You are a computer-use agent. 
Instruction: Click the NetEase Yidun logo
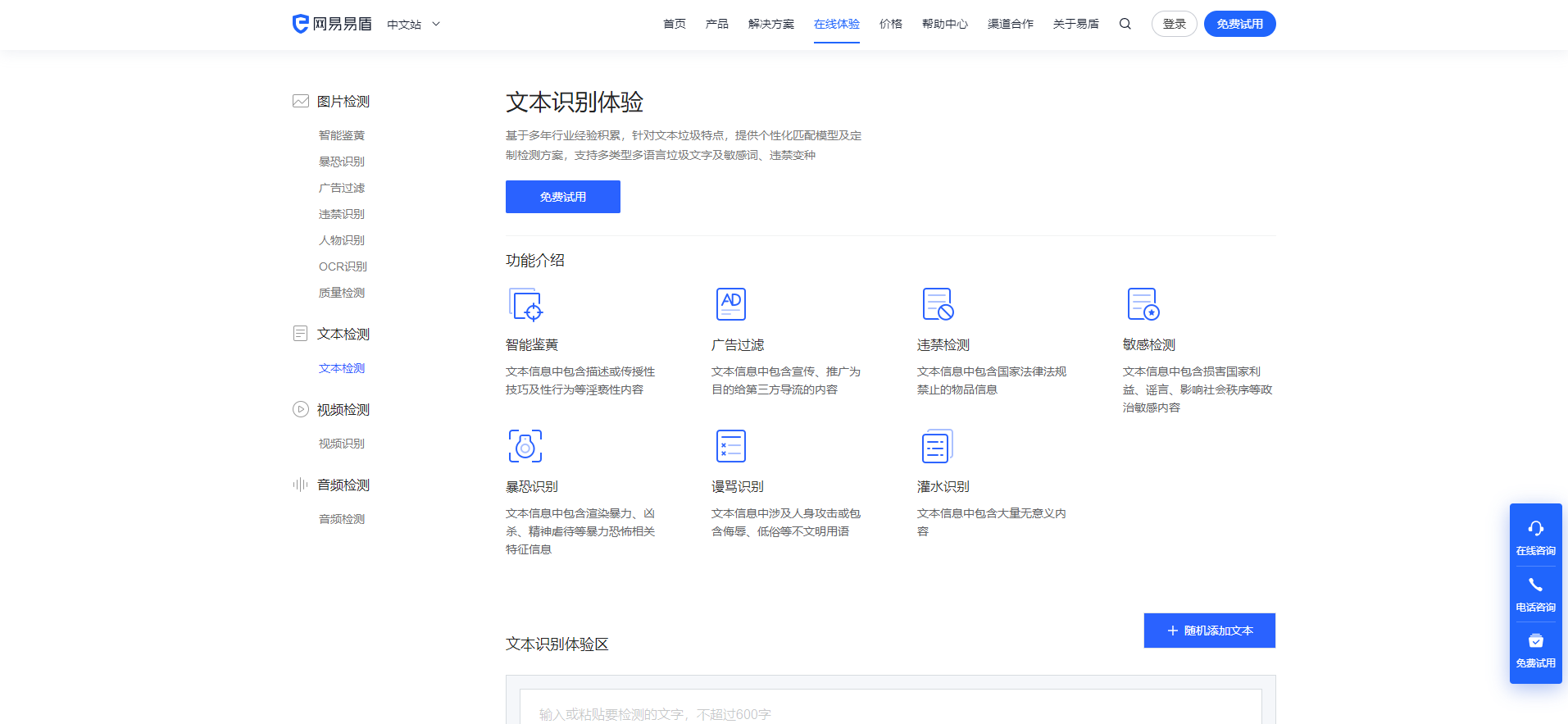tap(332, 24)
